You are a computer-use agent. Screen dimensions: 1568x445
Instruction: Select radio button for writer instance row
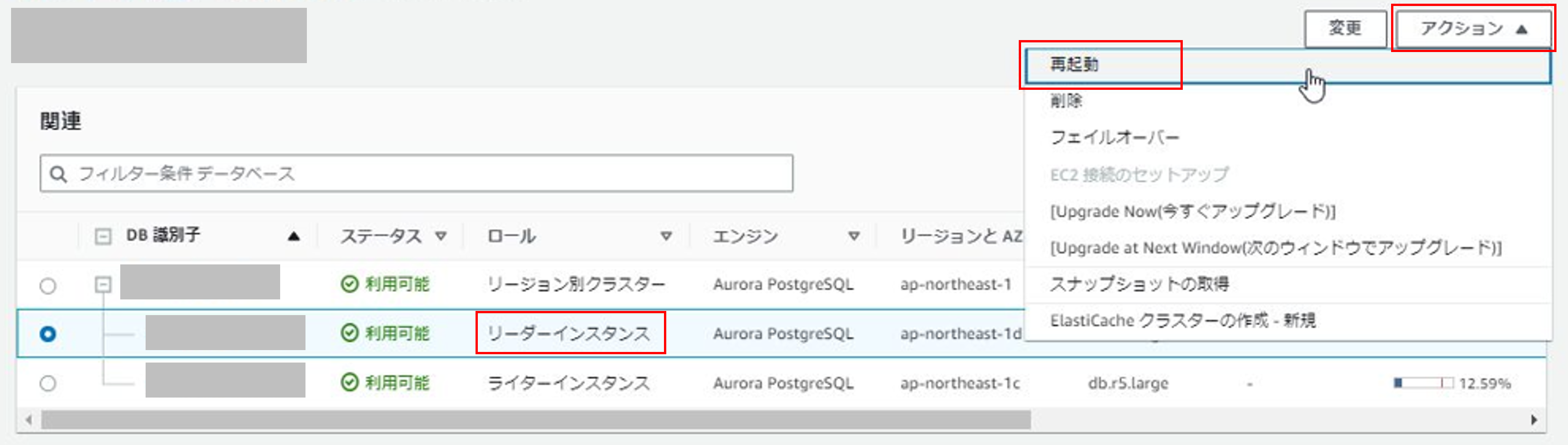(47, 384)
